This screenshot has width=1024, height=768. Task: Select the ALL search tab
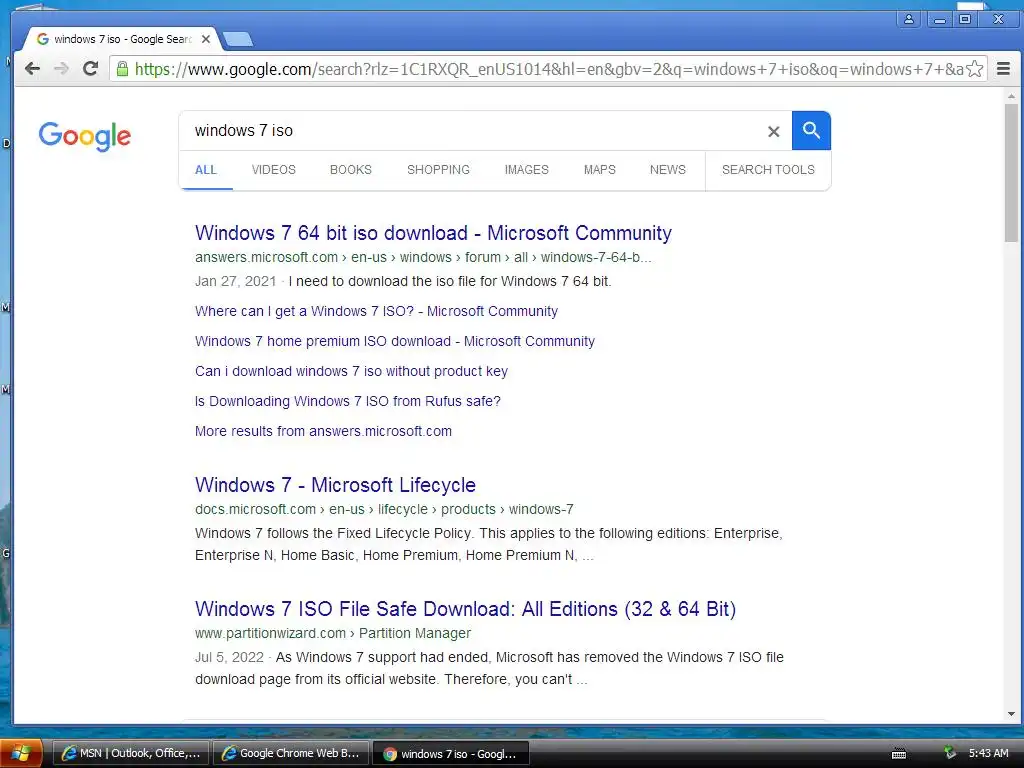click(x=206, y=170)
